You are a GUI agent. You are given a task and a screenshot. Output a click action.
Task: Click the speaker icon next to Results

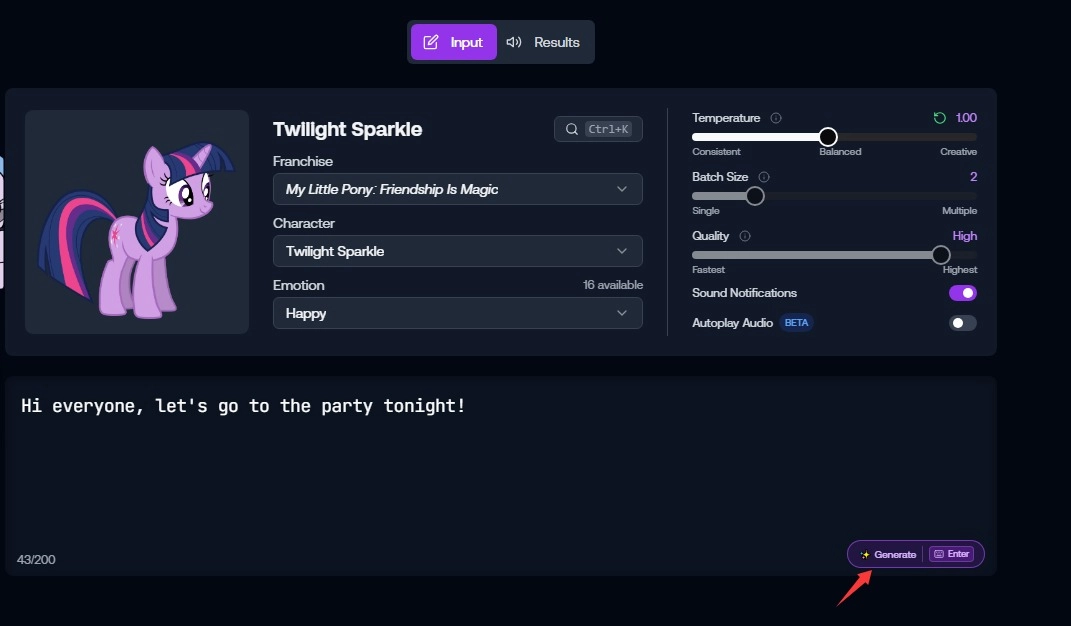click(x=514, y=42)
